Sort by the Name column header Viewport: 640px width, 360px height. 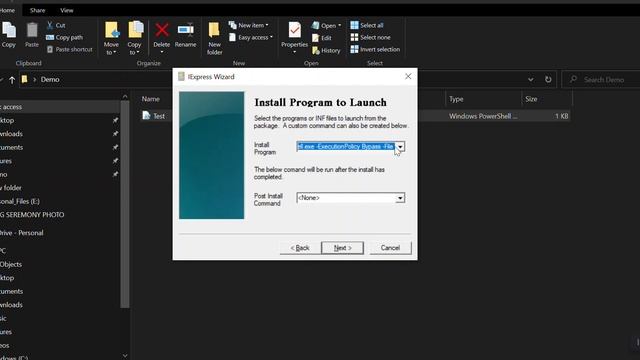(x=151, y=99)
